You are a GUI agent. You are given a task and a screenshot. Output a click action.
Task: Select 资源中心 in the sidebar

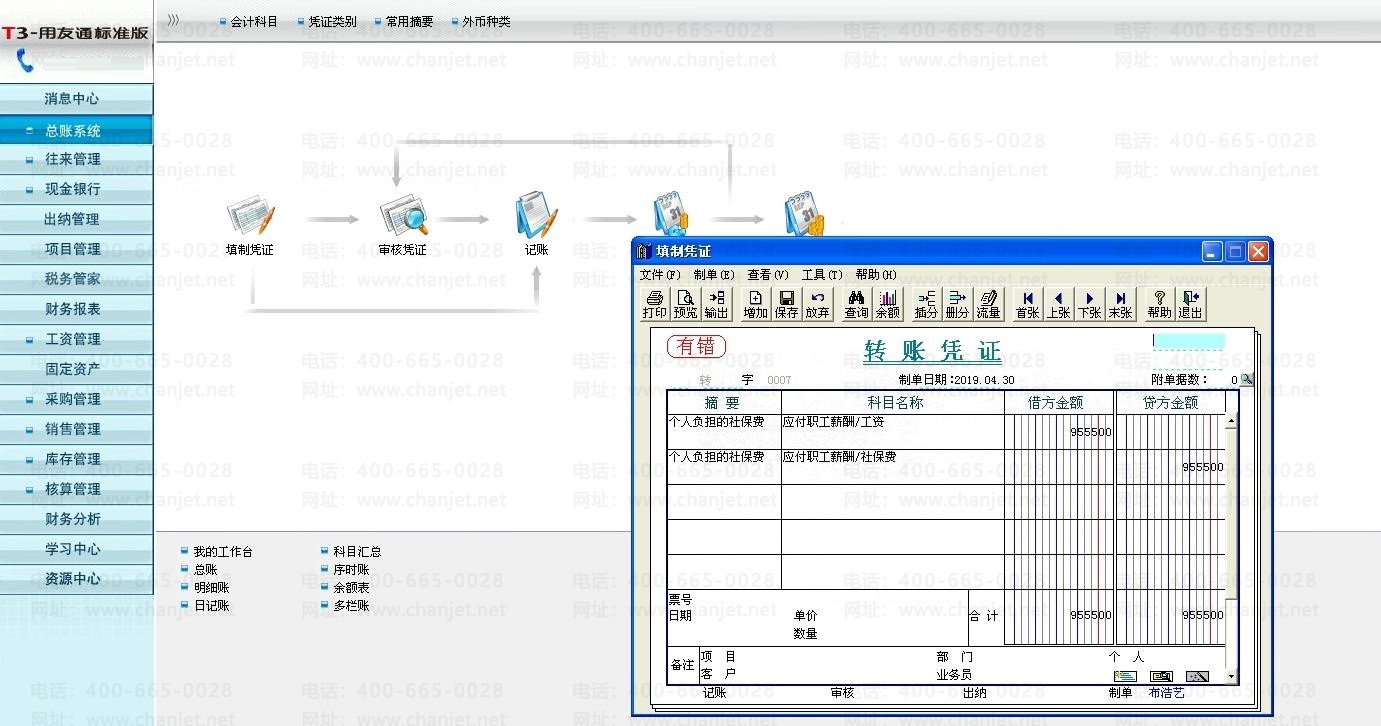click(x=77, y=579)
